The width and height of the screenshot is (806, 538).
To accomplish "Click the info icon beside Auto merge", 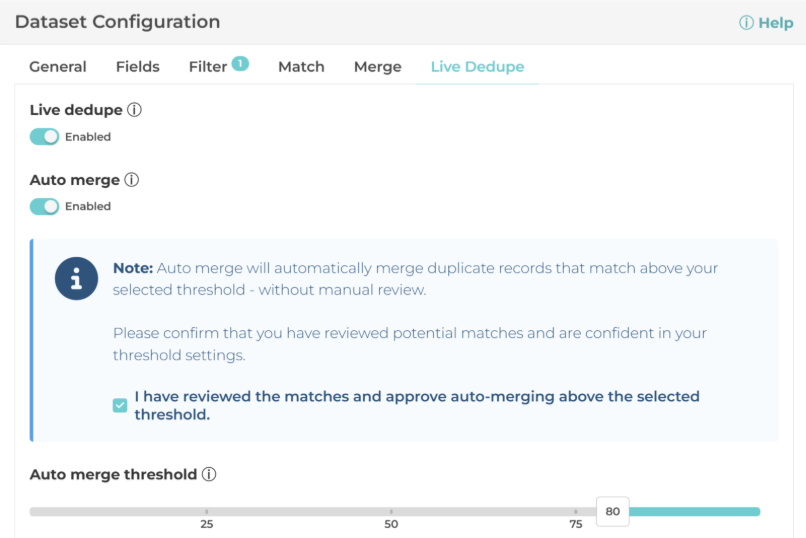I will point(132,180).
